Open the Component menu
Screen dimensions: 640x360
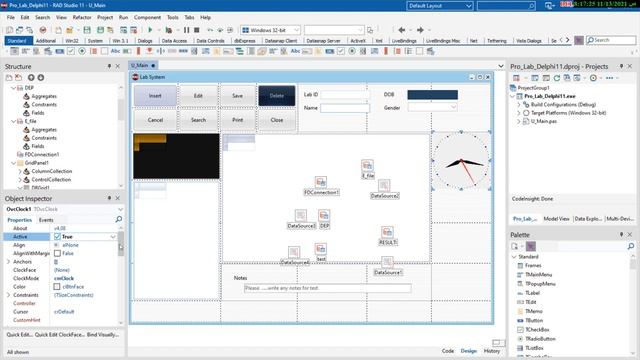pyautogui.click(x=147, y=18)
